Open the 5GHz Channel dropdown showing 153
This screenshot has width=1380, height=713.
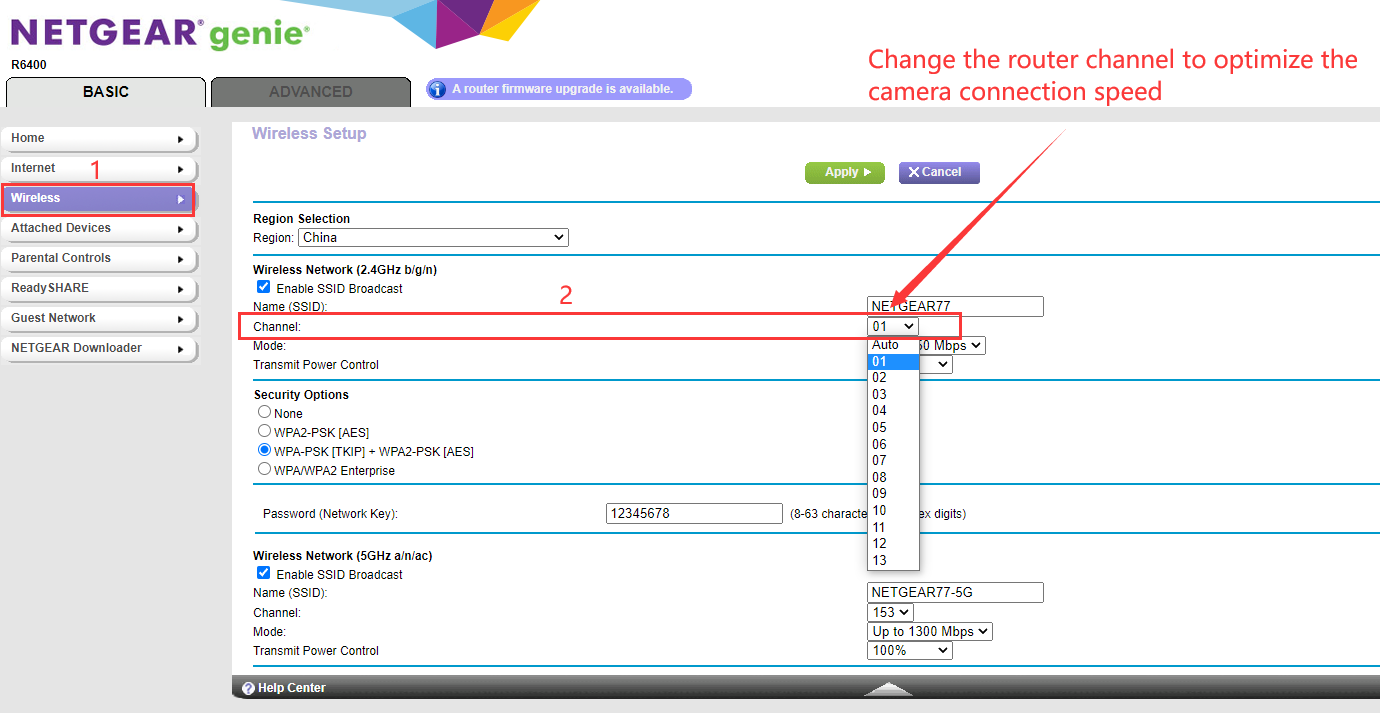(890, 612)
